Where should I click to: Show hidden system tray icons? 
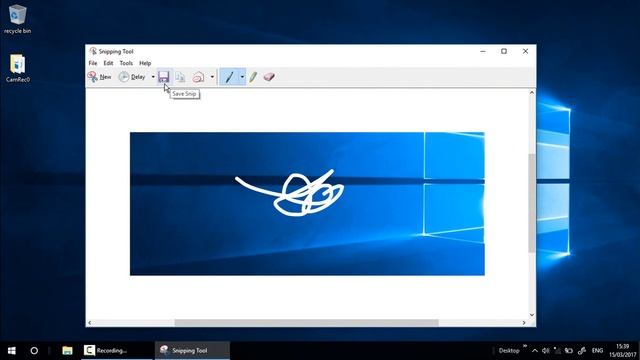pos(535,351)
